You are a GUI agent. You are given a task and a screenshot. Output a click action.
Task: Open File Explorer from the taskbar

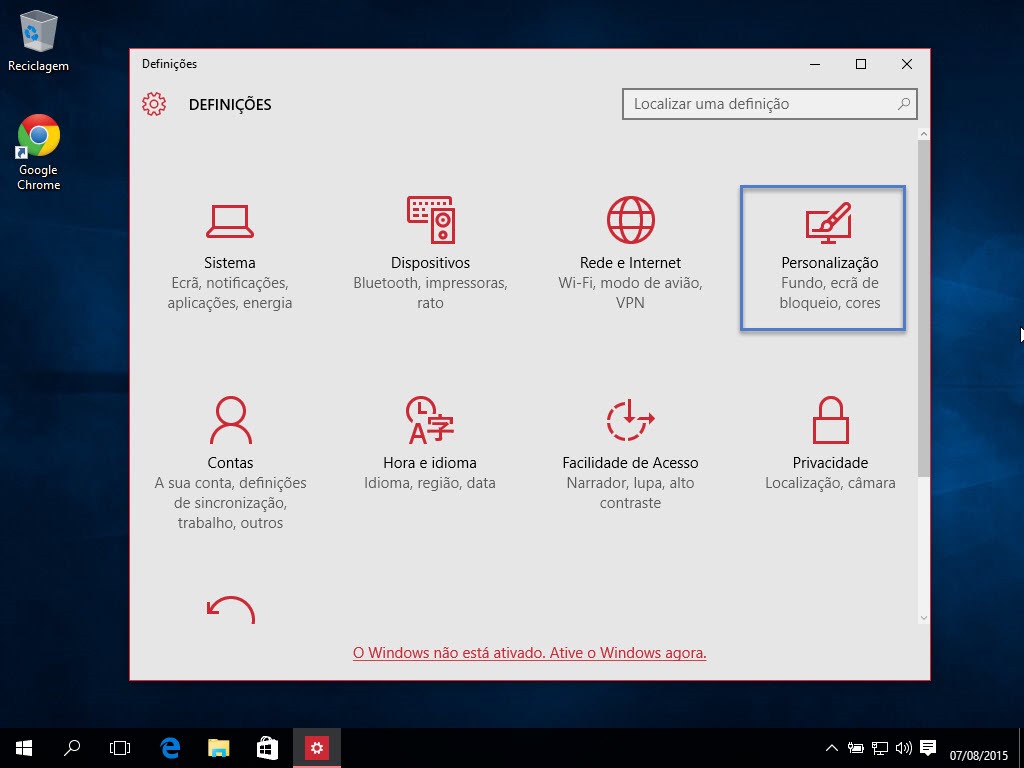(218, 747)
